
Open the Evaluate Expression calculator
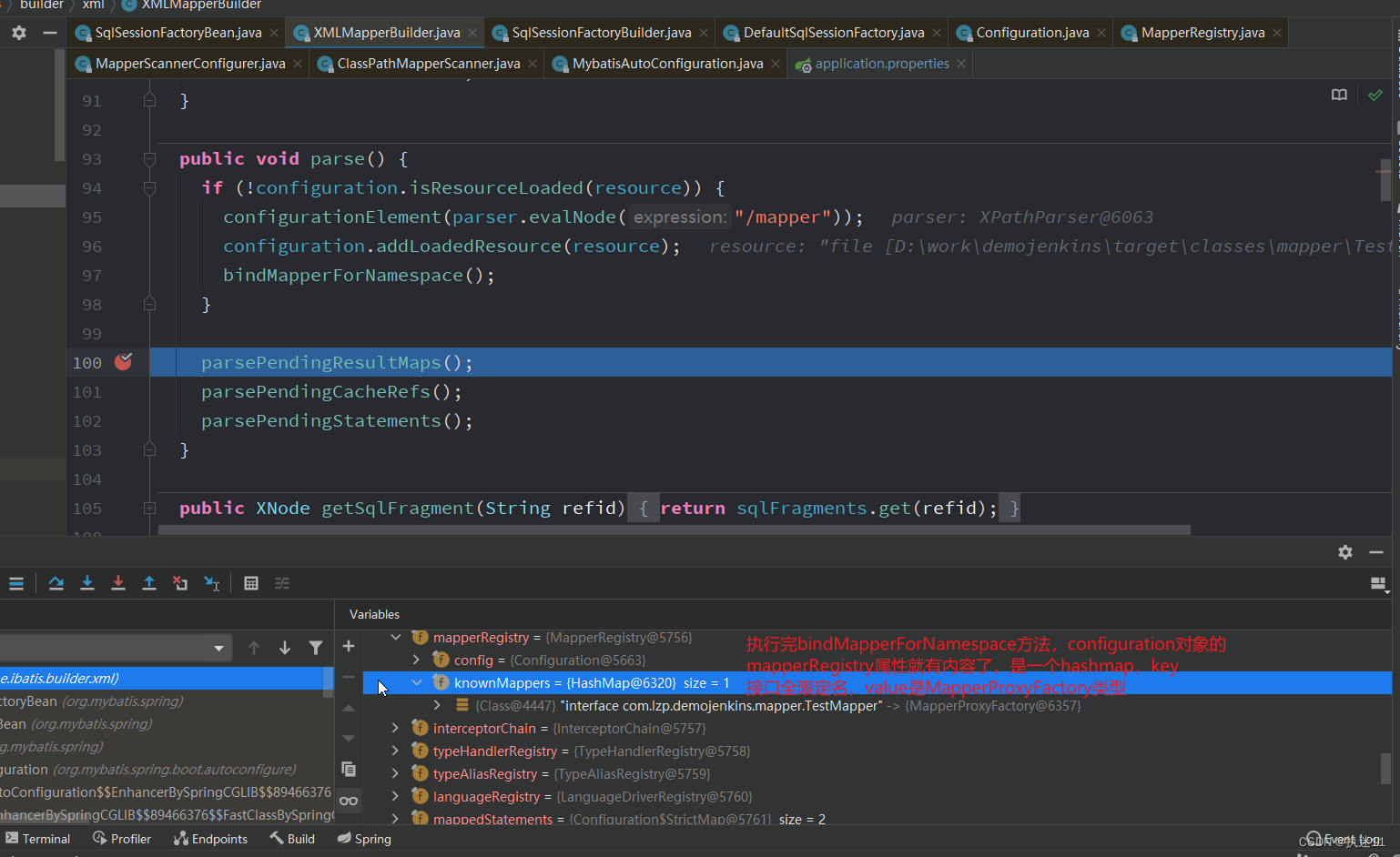pos(251,583)
